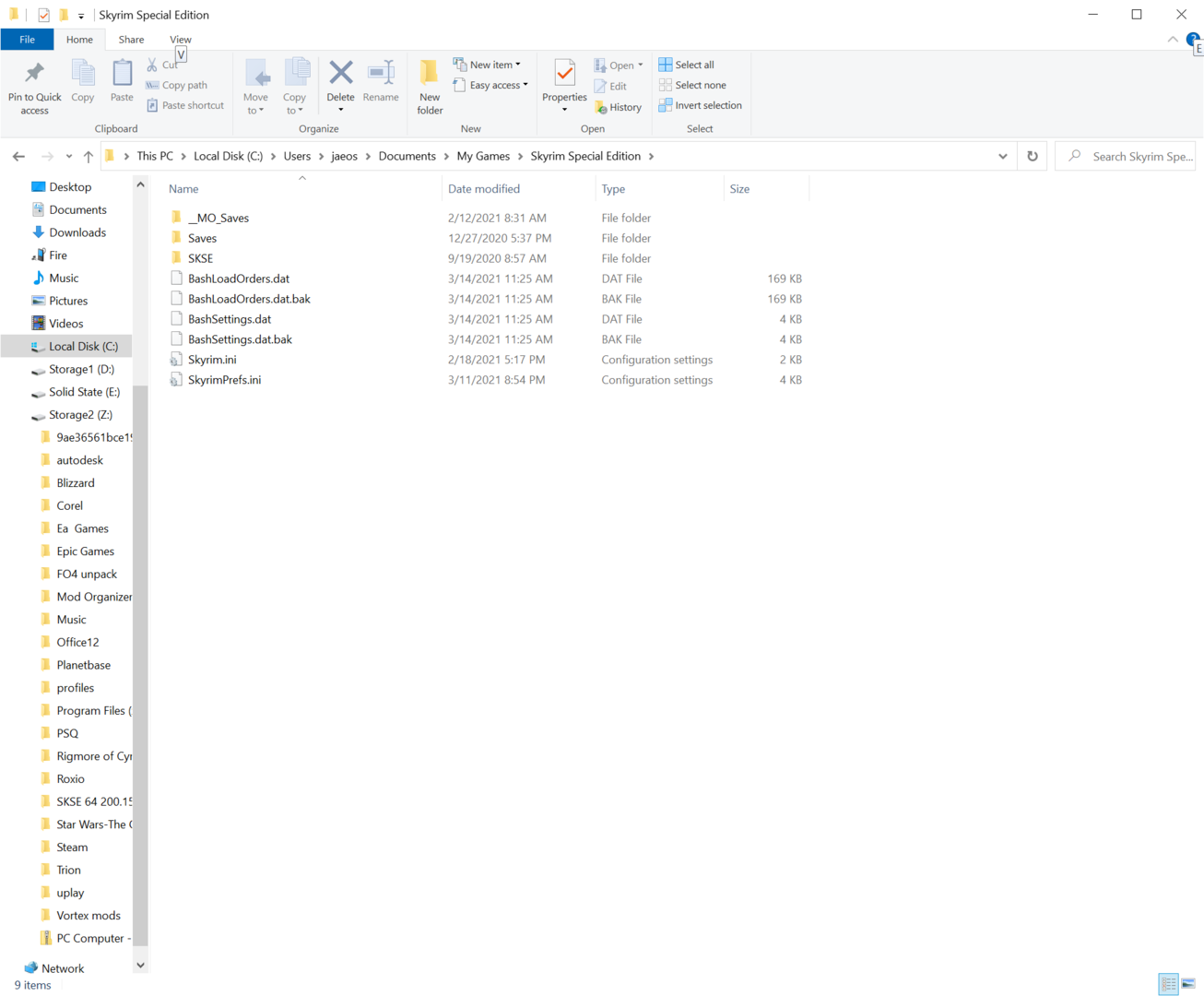Click Select none in ribbon

point(692,85)
